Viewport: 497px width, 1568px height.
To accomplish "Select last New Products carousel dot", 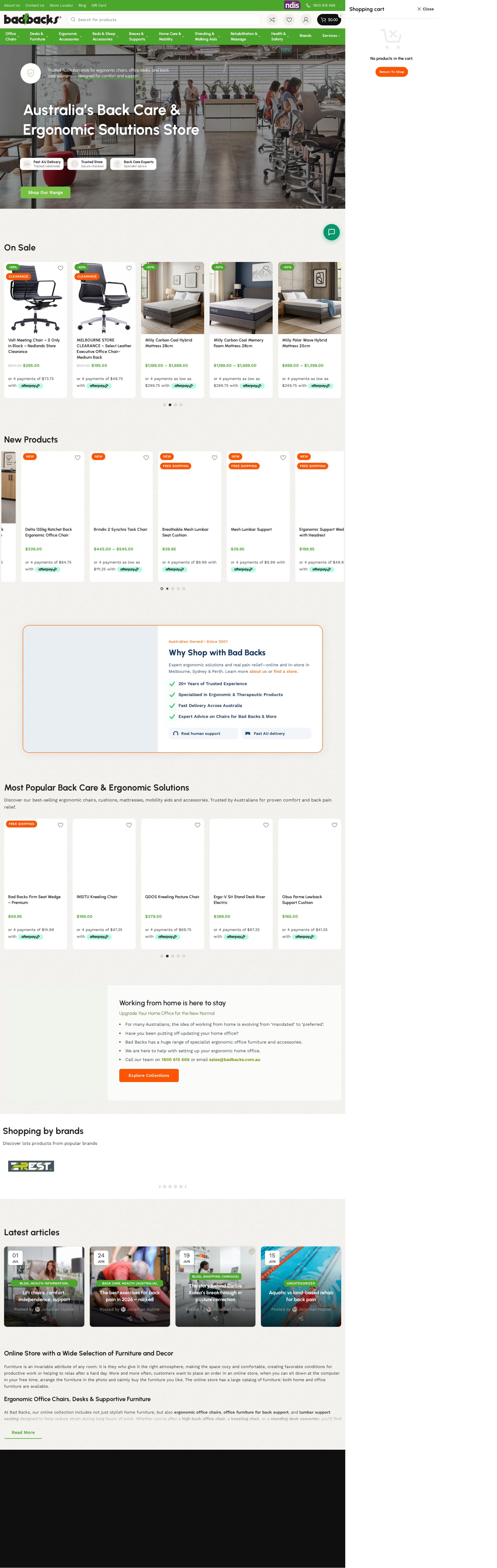I will pos(184,589).
